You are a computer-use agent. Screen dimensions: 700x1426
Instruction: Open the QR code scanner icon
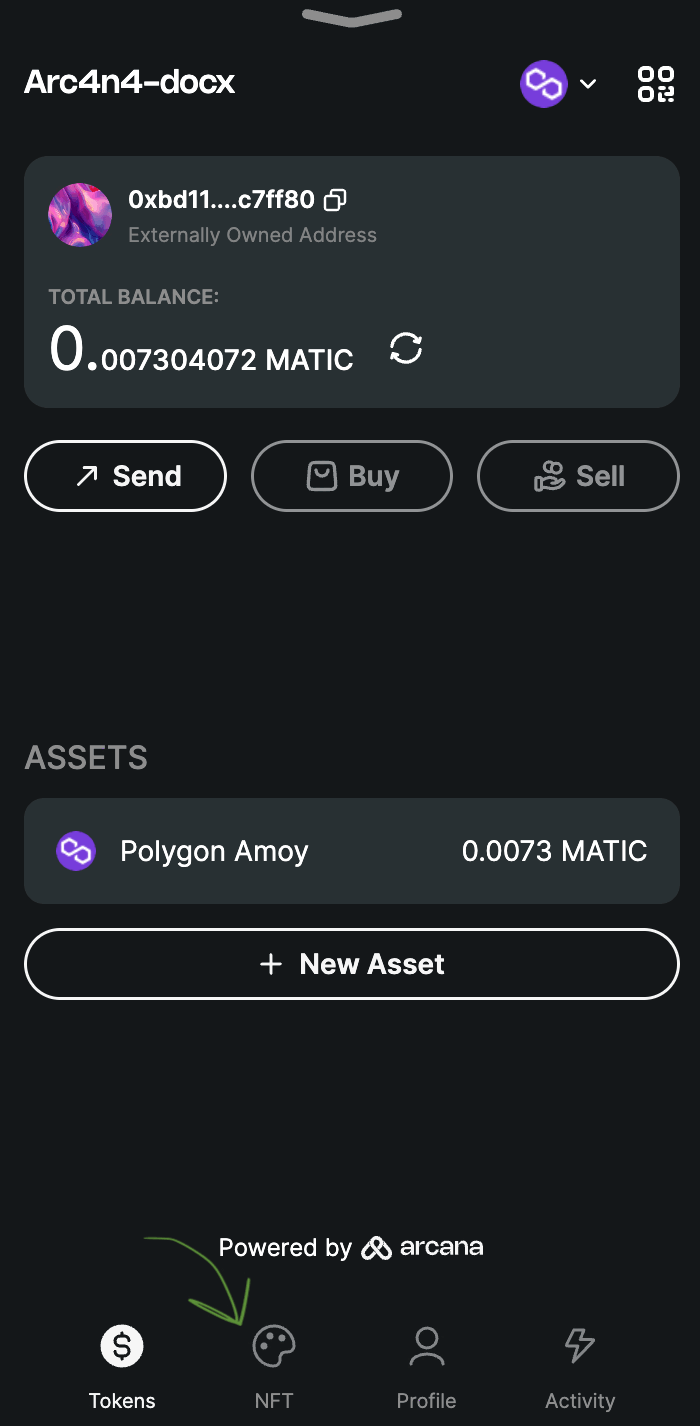[x=656, y=84]
